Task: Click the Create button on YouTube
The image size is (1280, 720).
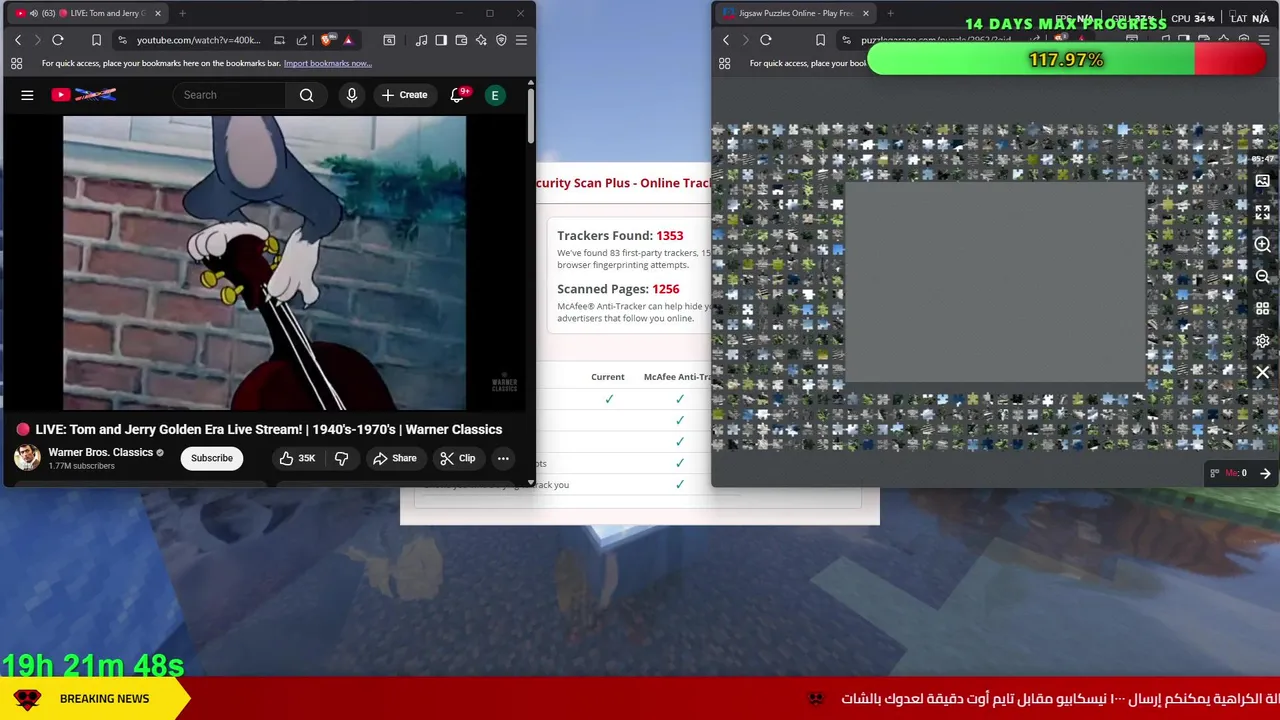Action: click(x=404, y=95)
